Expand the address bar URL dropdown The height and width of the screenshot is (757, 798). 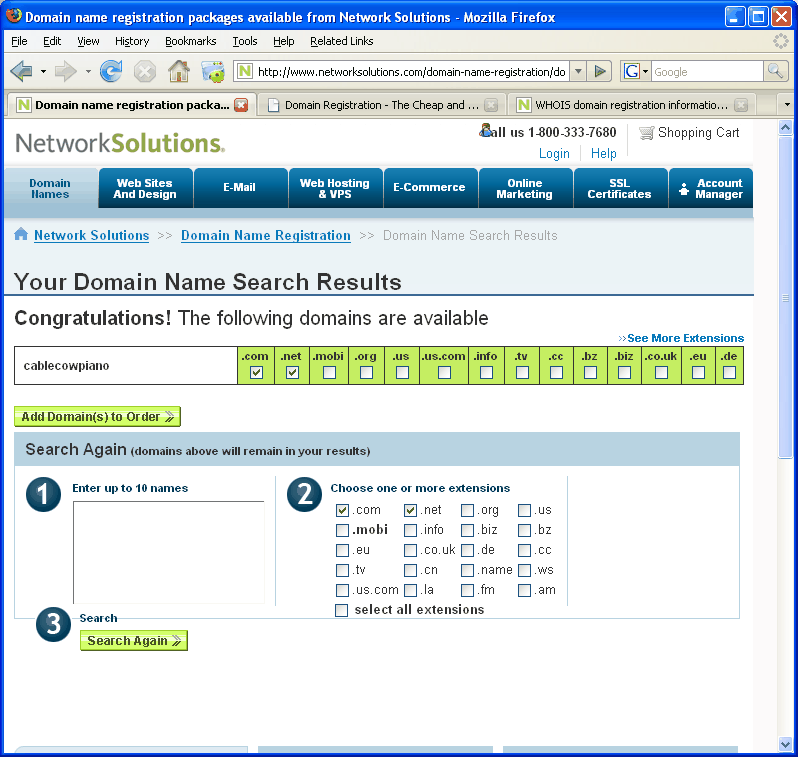pos(578,71)
